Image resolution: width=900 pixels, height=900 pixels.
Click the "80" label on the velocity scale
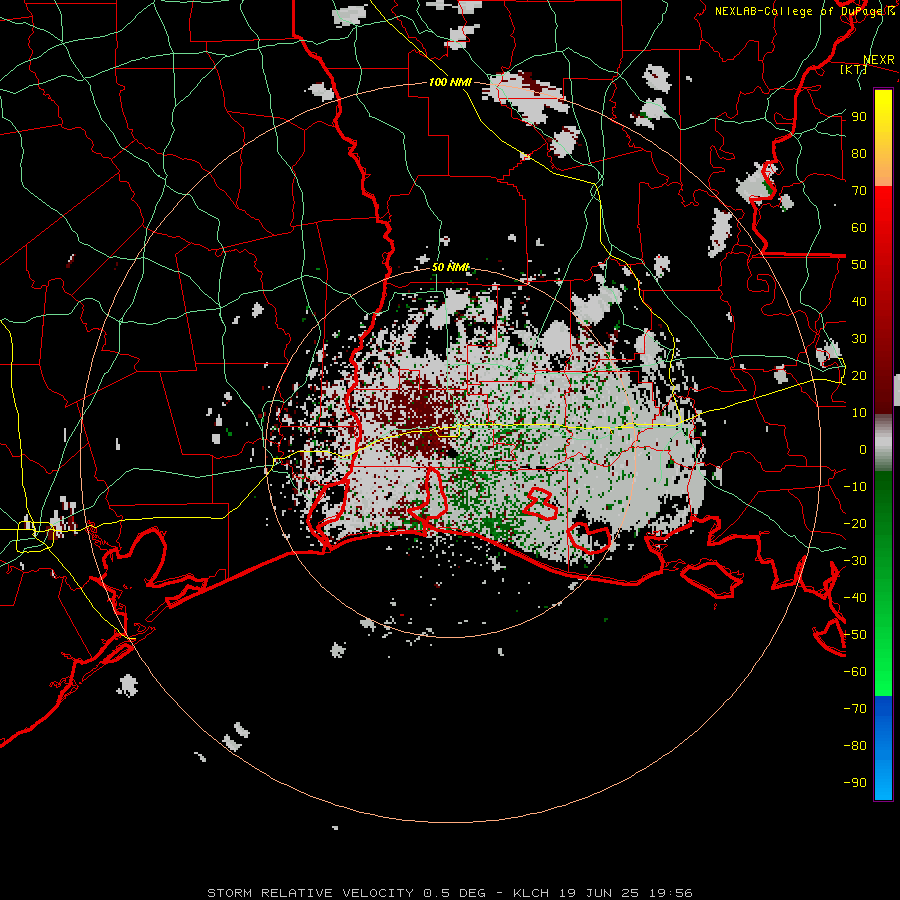859,154
